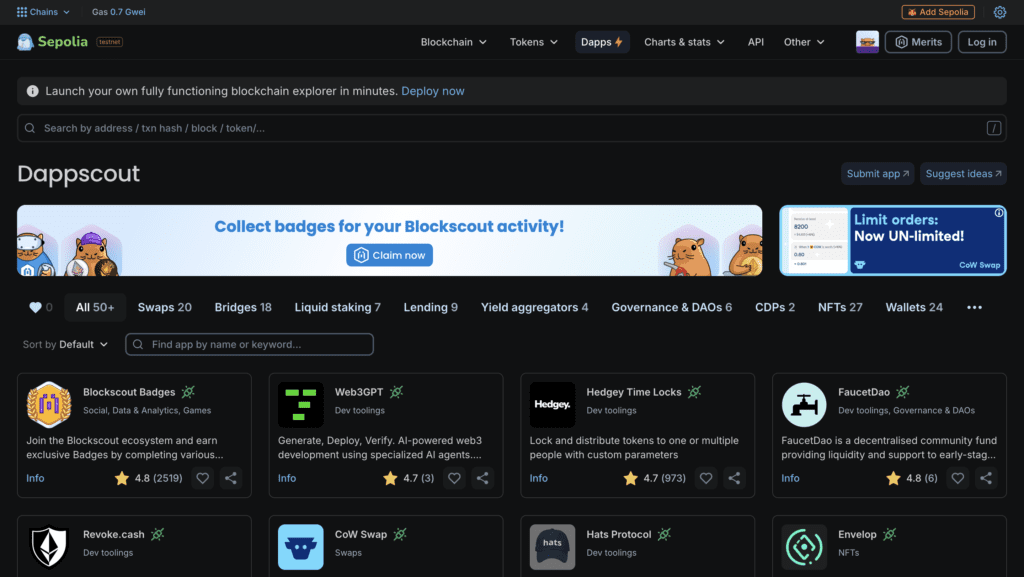
Task: Click the Claim now button
Action: coord(389,255)
